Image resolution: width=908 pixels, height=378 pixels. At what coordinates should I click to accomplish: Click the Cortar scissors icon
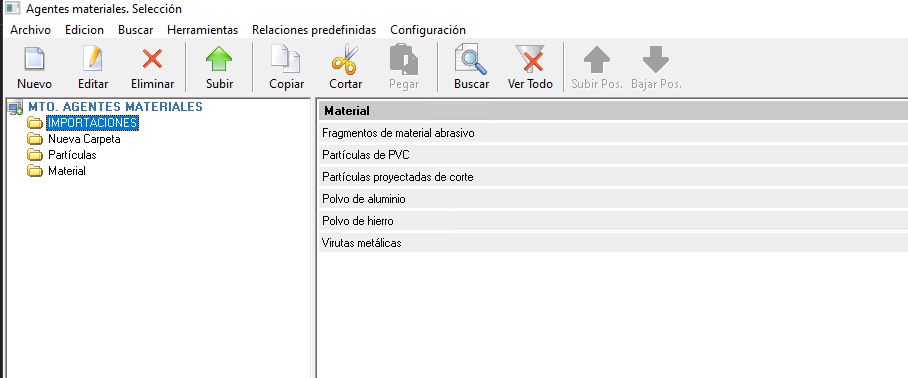pos(345,59)
